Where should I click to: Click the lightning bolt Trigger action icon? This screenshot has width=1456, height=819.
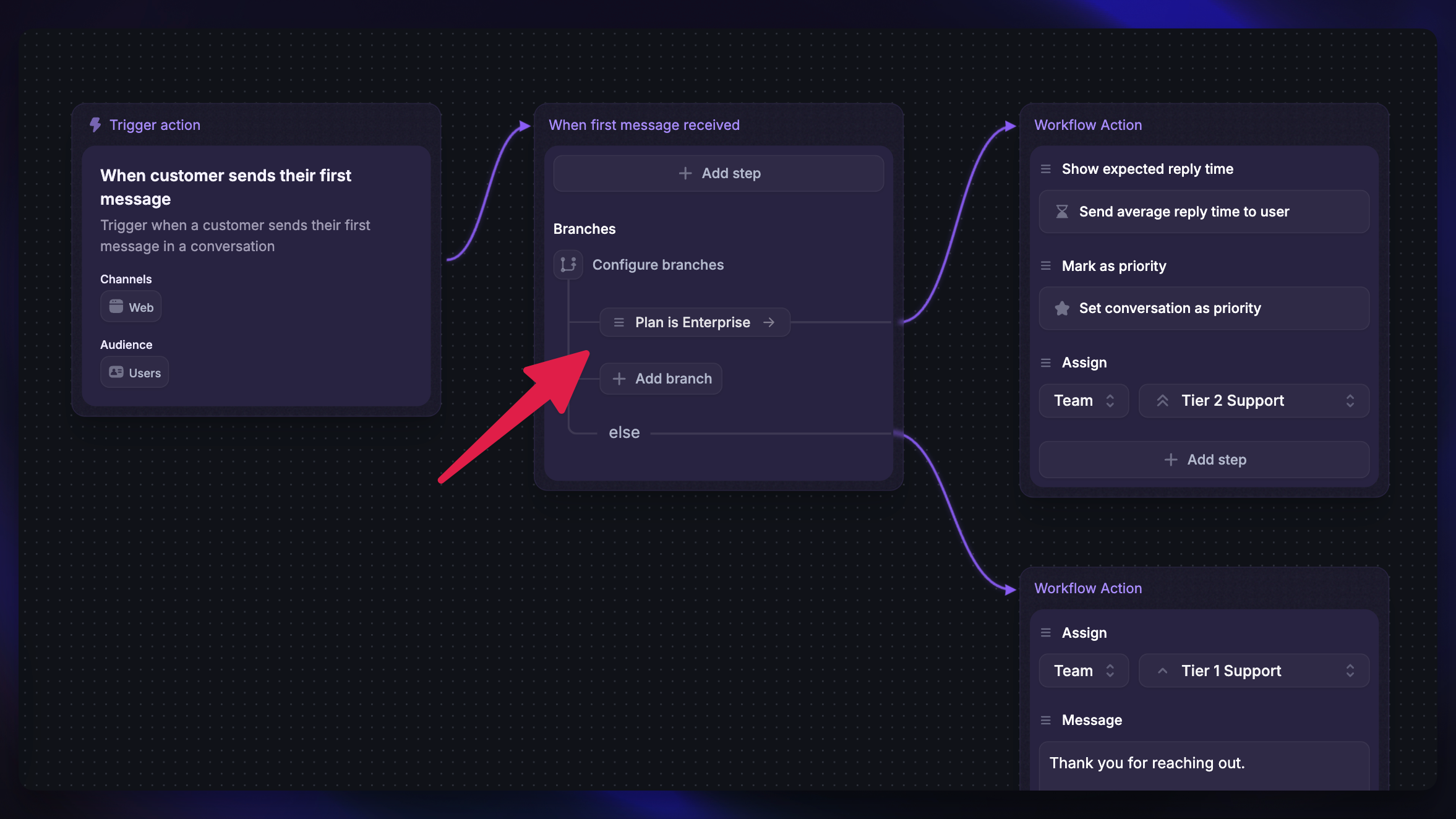click(x=95, y=125)
